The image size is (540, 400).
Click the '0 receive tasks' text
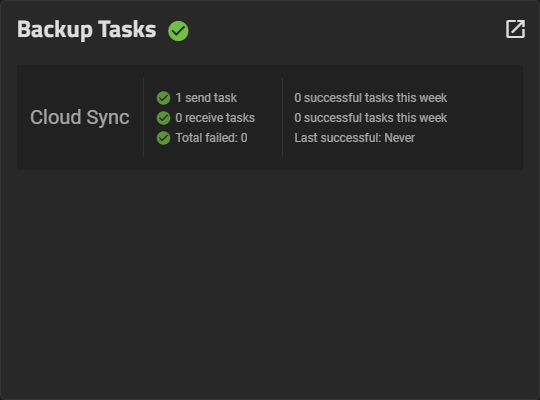(x=215, y=118)
